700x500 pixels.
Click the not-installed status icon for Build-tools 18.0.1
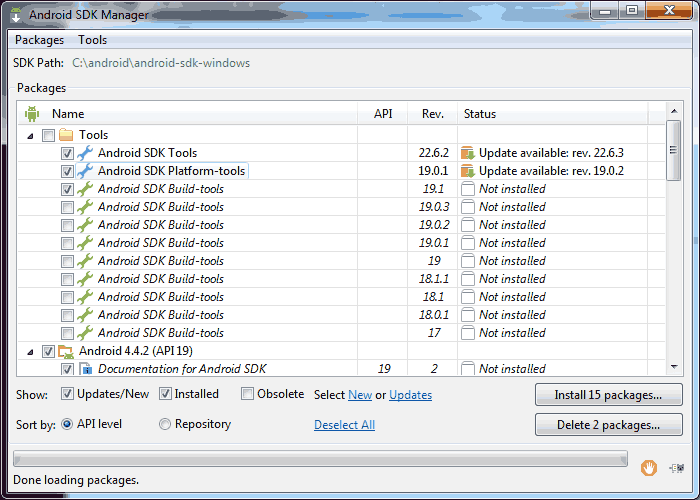pos(467,315)
